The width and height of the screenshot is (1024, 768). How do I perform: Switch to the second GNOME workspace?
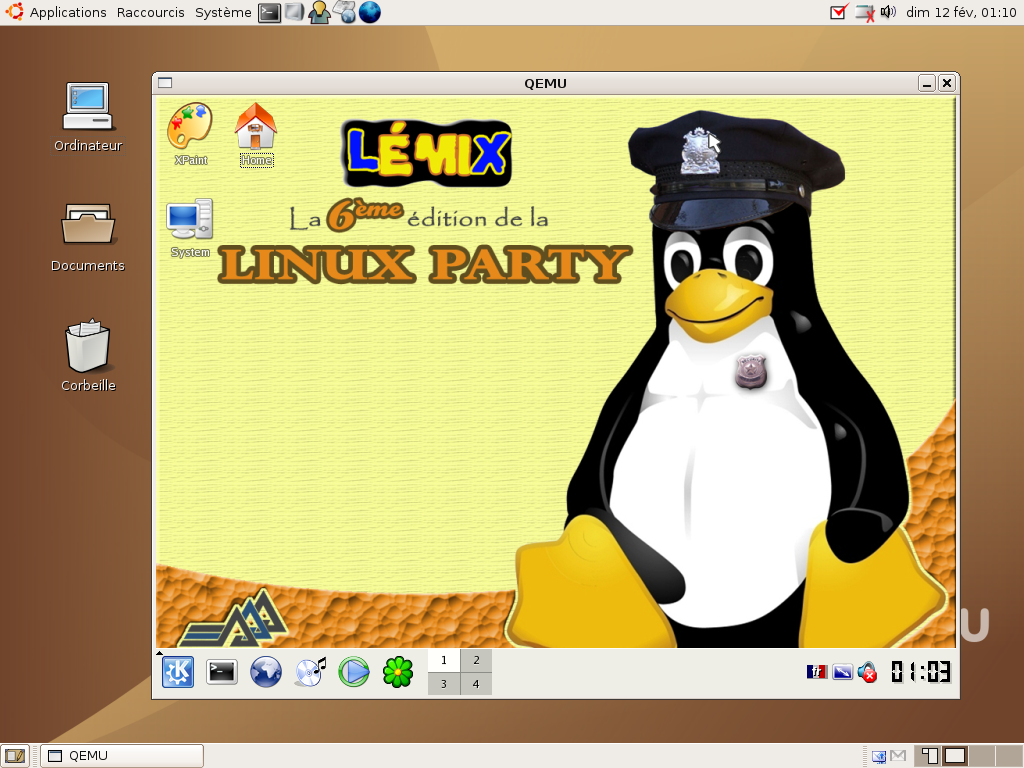(x=955, y=756)
